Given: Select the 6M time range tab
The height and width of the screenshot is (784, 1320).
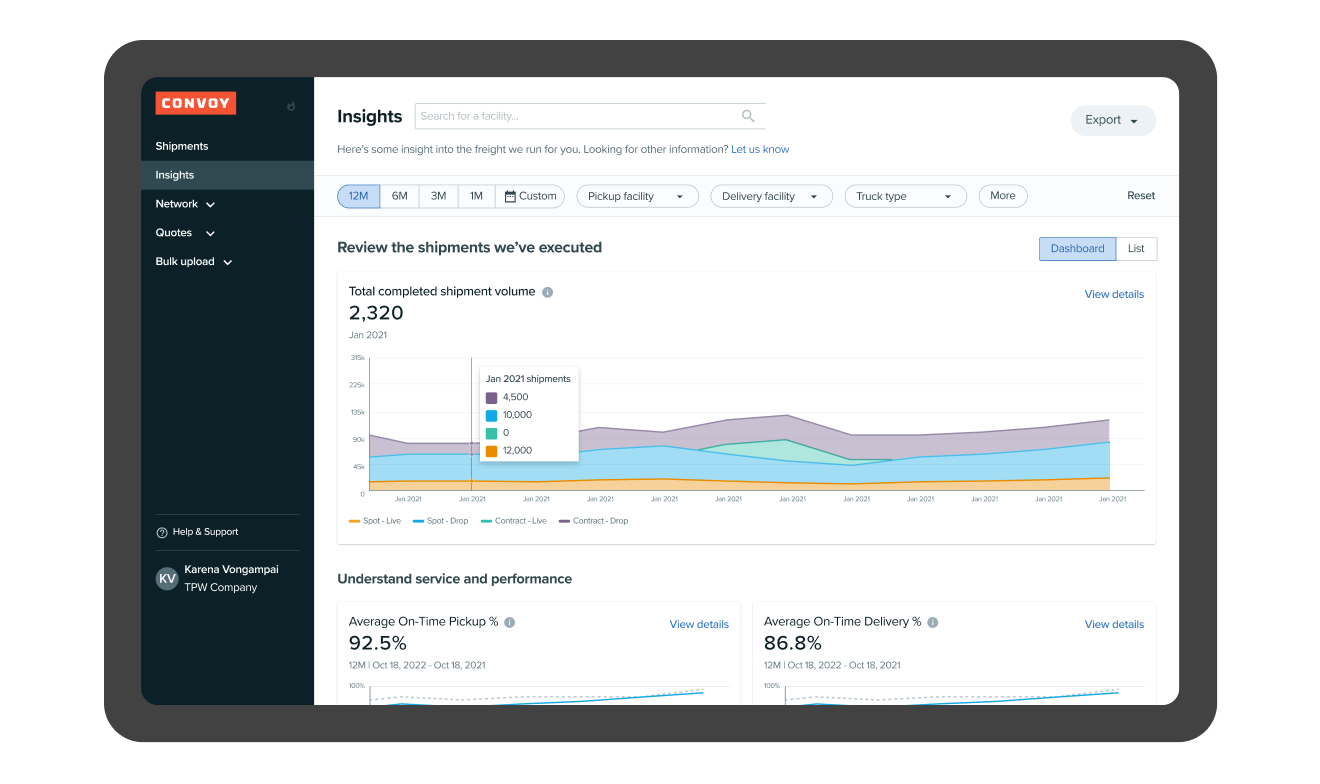Looking at the screenshot, I should point(399,196).
